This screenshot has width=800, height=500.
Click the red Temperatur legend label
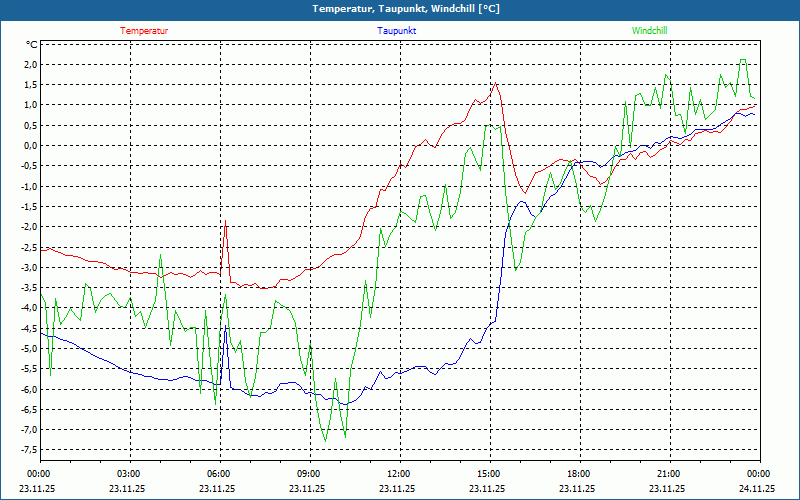(x=144, y=31)
